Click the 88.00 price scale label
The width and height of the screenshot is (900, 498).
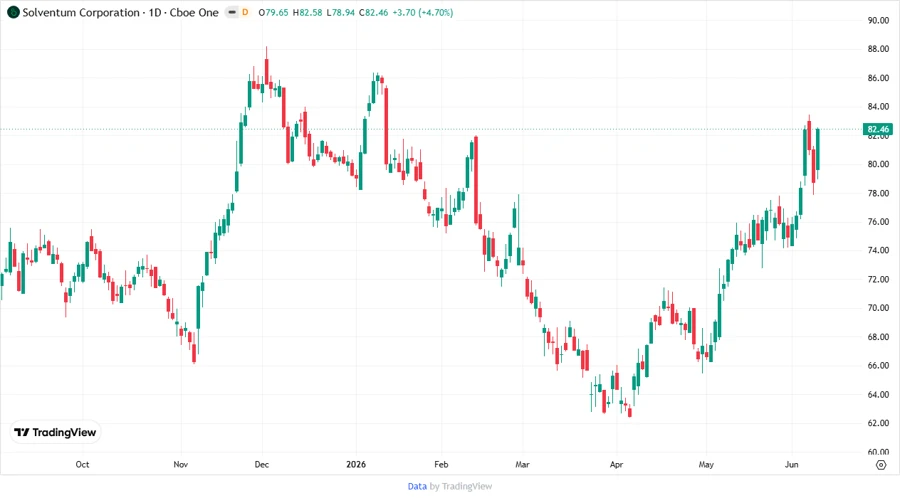tap(878, 49)
